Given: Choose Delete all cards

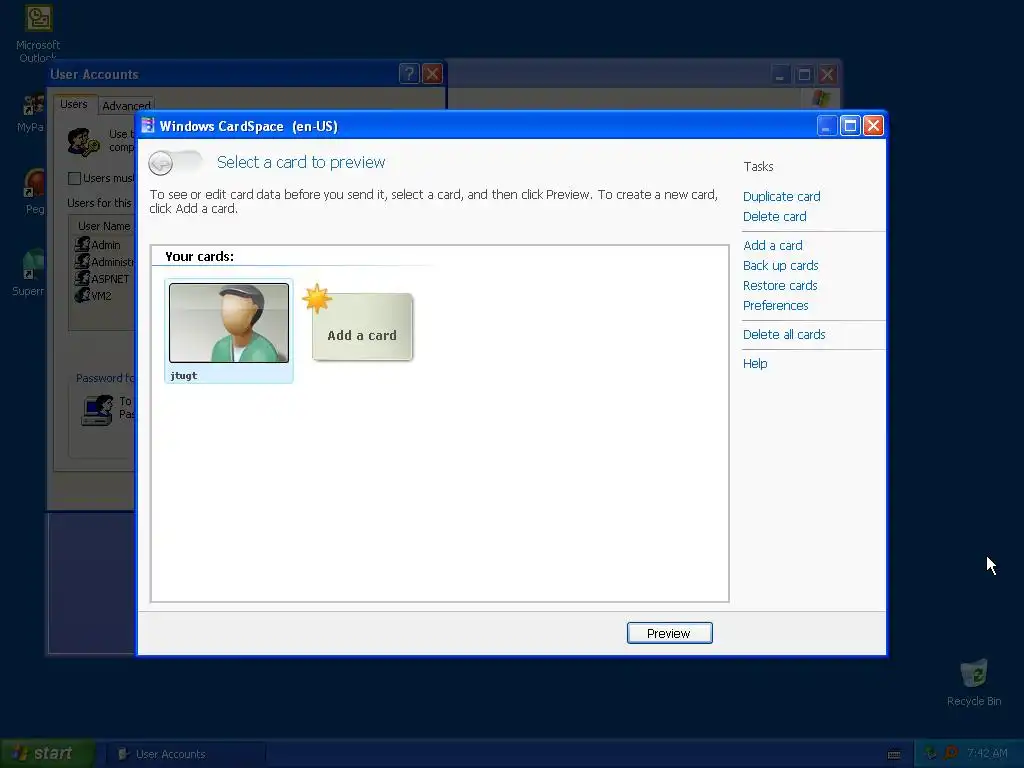Looking at the screenshot, I should [x=784, y=335].
